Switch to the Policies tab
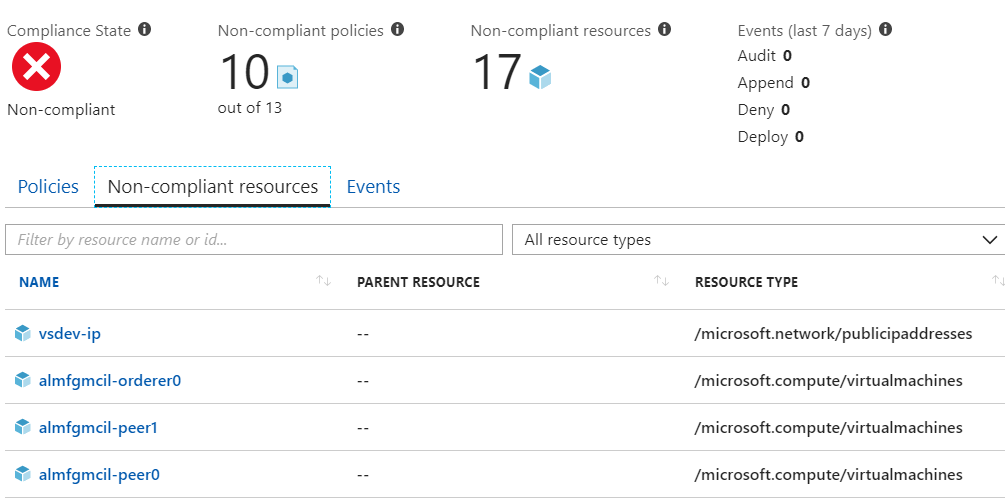Viewport: 1005px width, 501px height. (48, 187)
